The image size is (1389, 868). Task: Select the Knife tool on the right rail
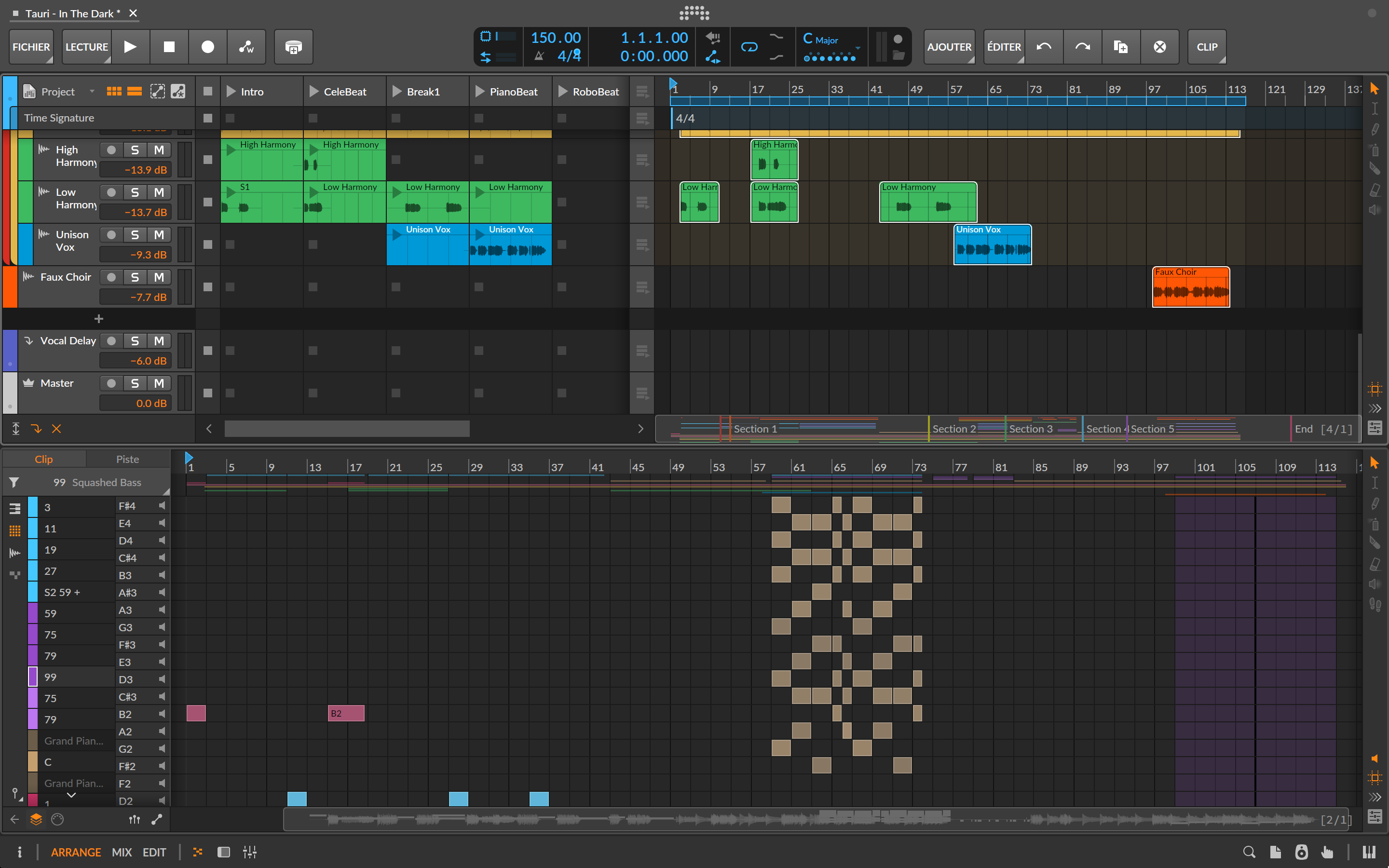pyautogui.click(x=1375, y=168)
